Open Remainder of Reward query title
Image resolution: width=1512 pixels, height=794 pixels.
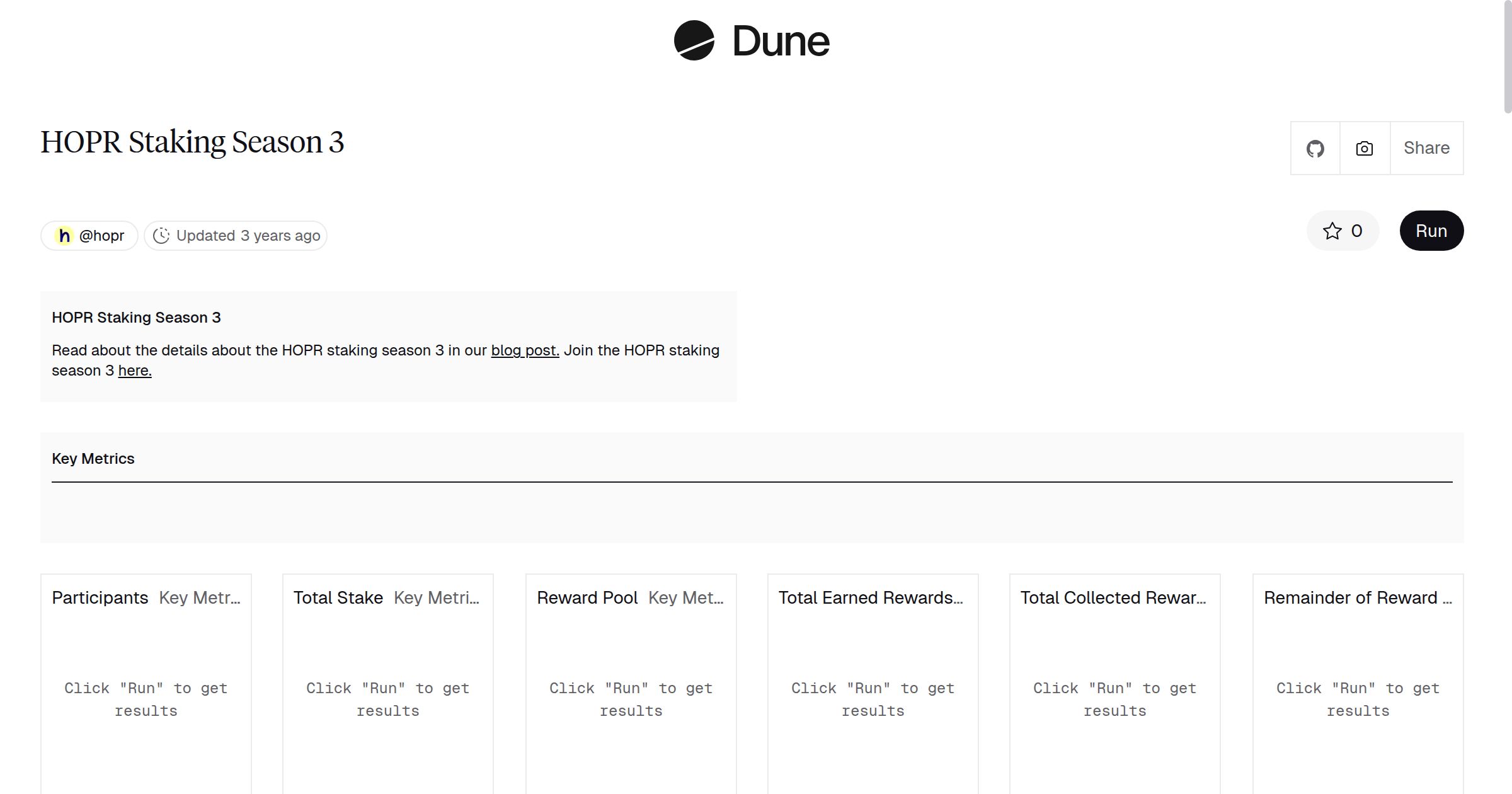coord(1357,597)
